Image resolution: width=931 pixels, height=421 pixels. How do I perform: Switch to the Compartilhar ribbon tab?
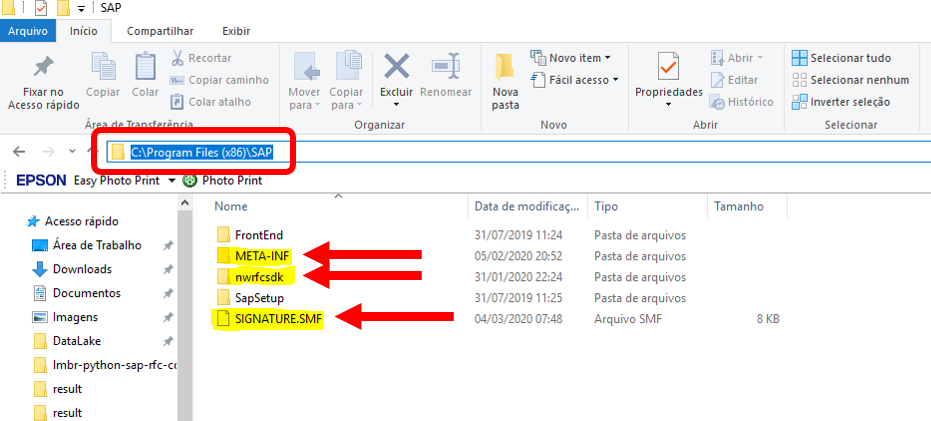160,31
